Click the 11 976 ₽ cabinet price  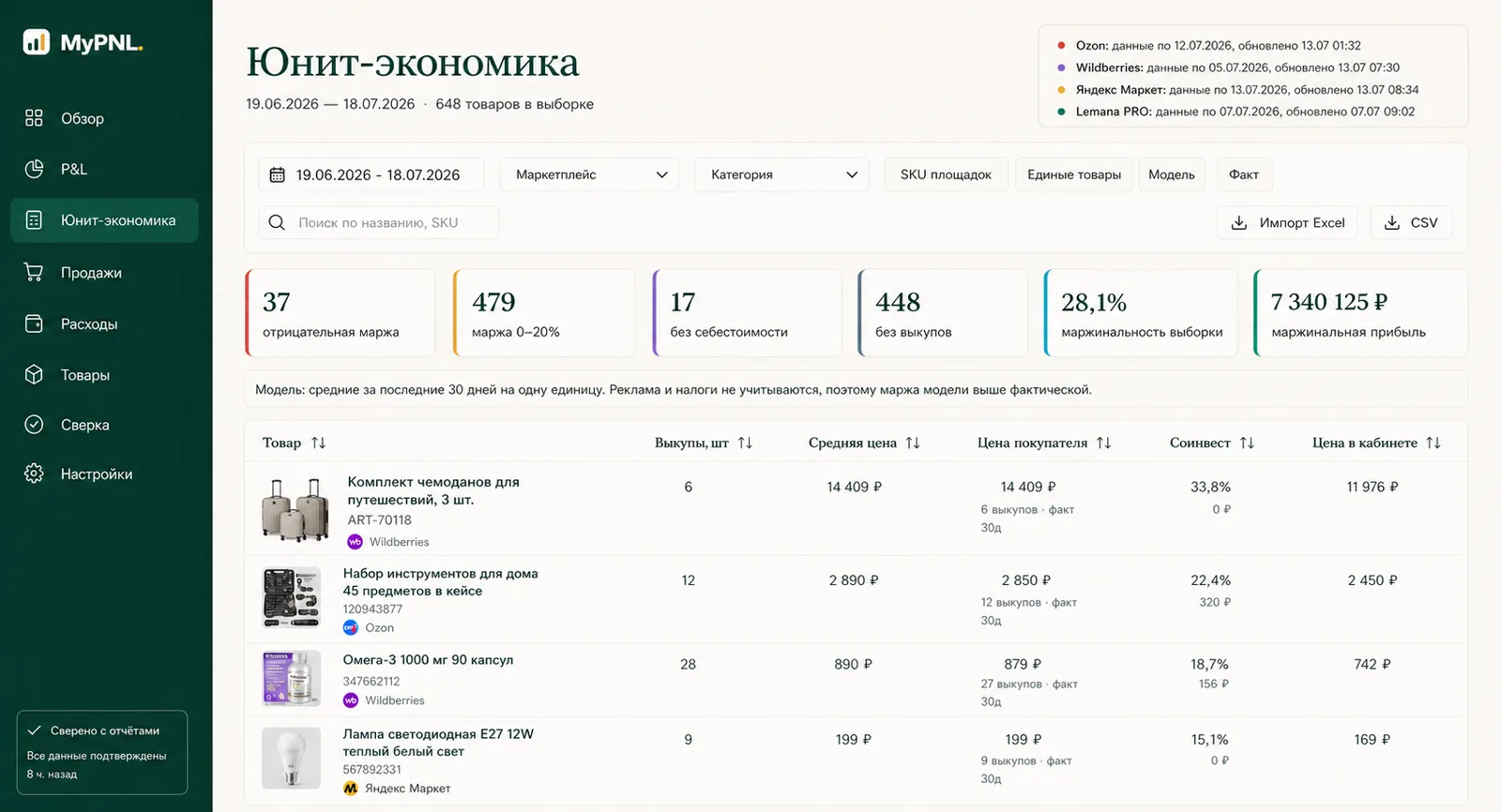1372,488
